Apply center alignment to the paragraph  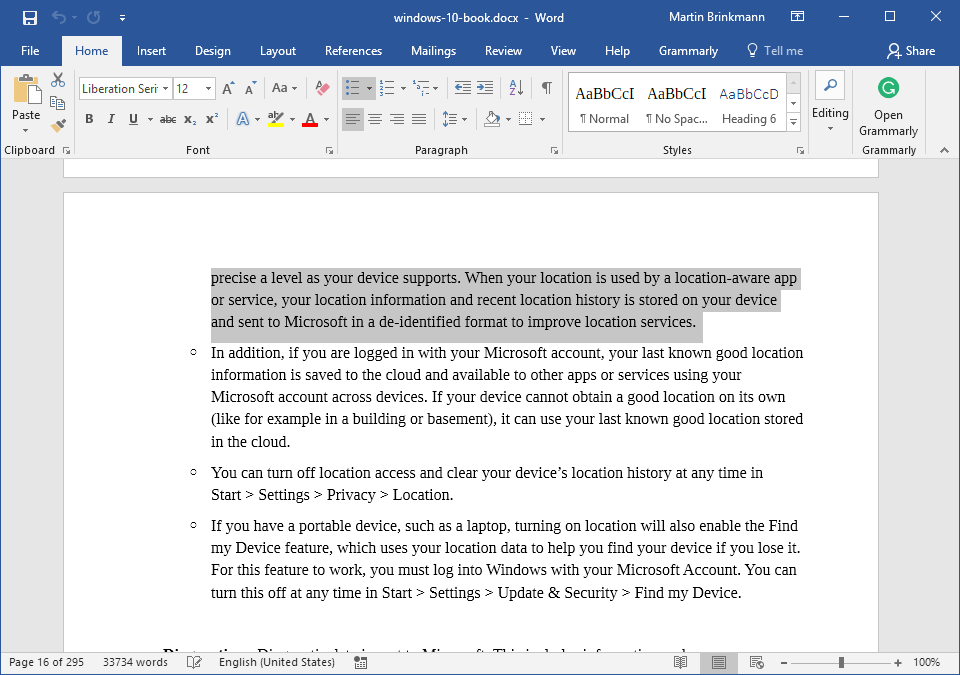[x=375, y=119]
